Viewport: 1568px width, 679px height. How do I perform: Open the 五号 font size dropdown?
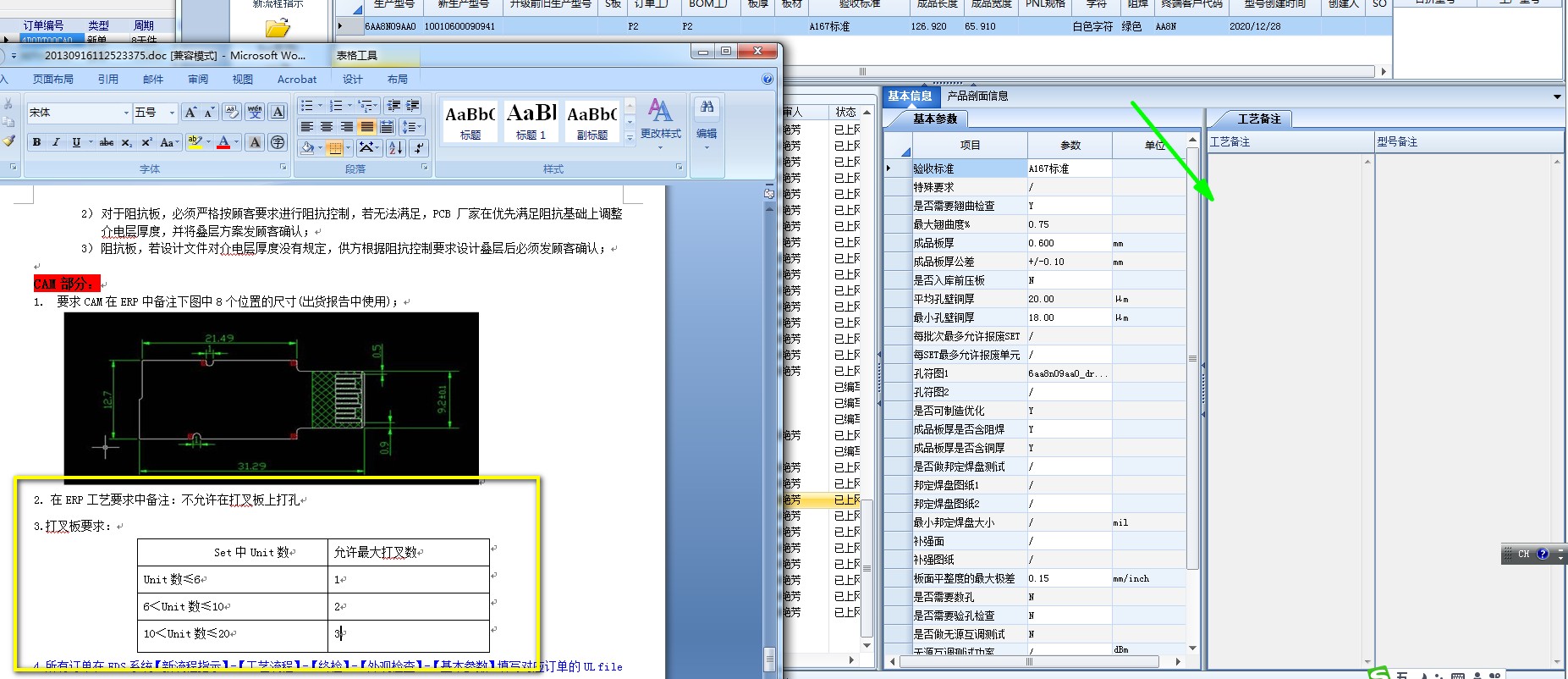pyautogui.click(x=172, y=113)
